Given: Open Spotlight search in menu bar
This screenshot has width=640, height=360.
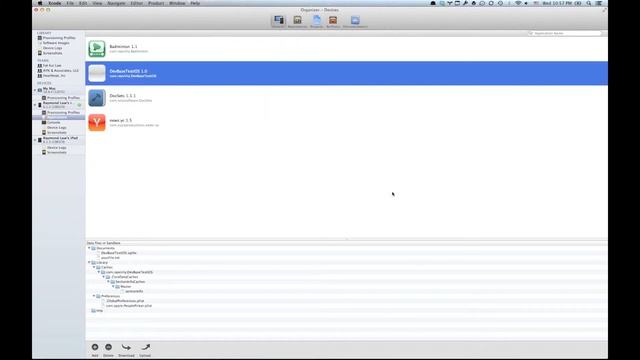Looking at the screenshot, I should point(589,3).
